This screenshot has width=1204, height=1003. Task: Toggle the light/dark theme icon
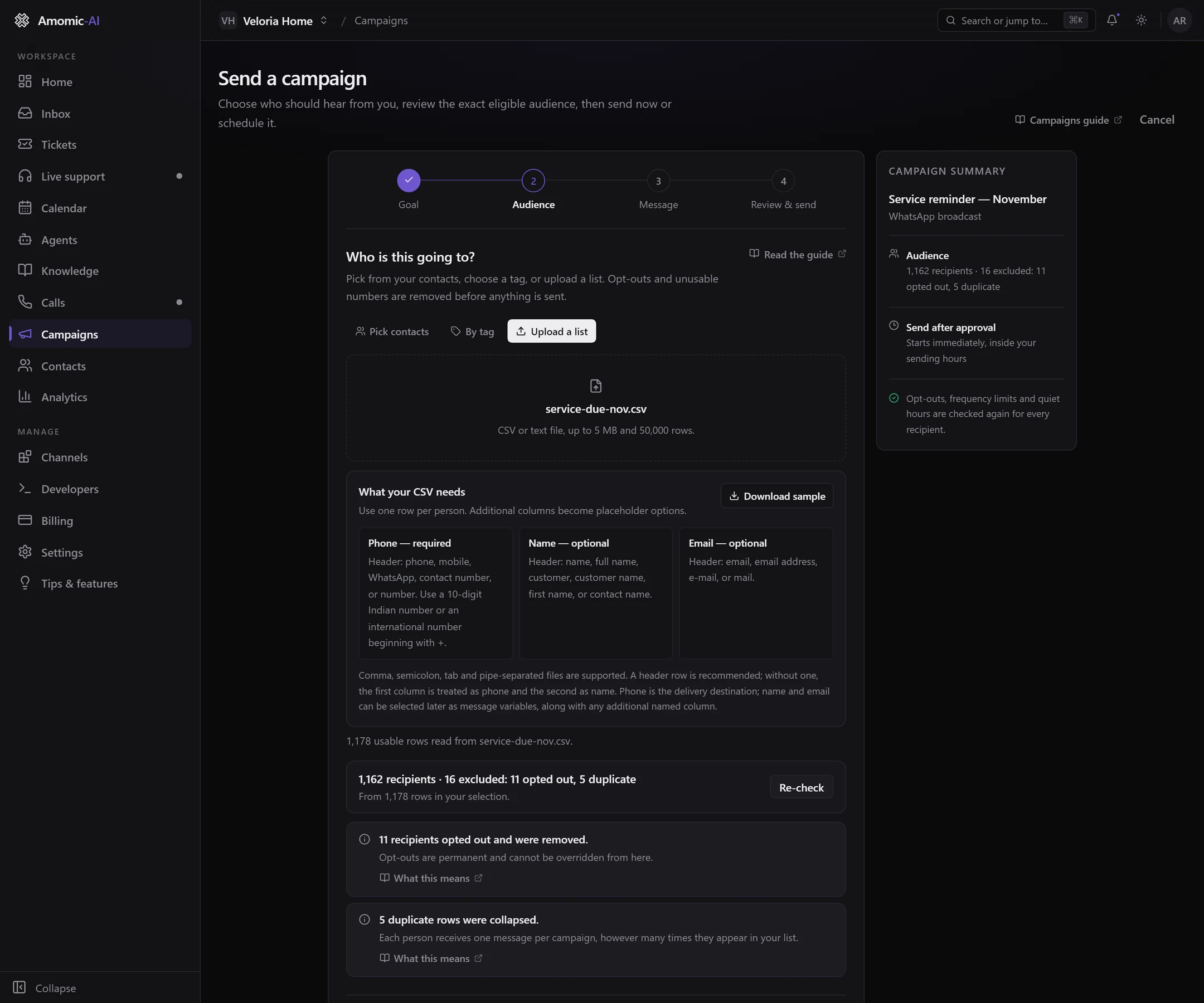(x=1141, y=20)
